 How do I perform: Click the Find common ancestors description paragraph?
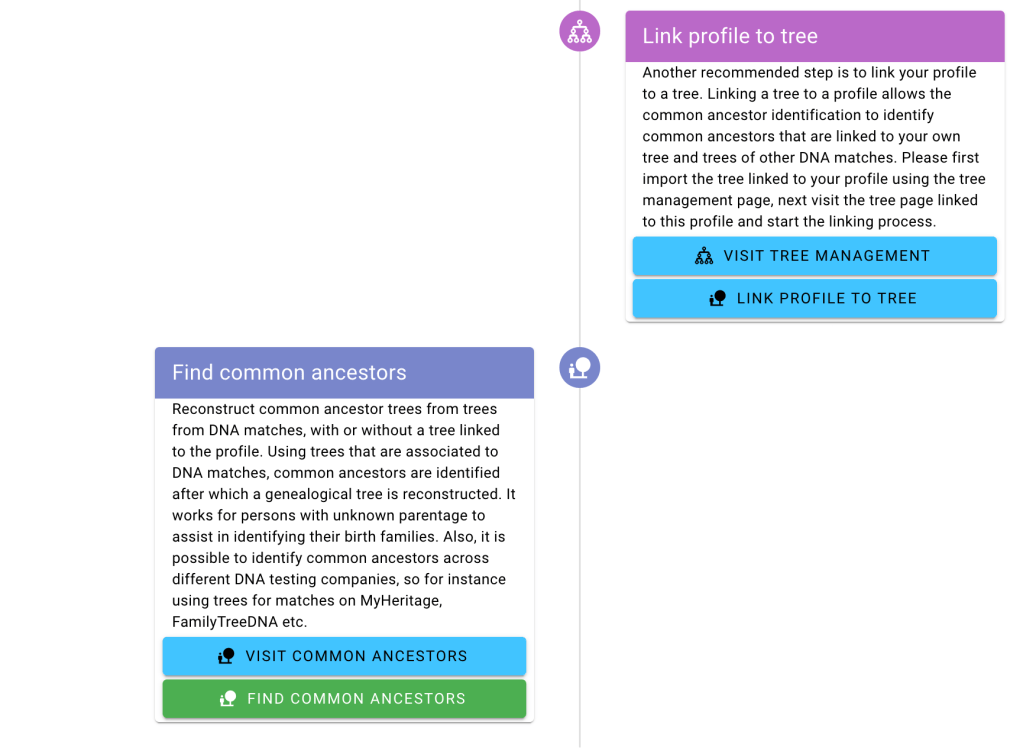pos(344,515)
